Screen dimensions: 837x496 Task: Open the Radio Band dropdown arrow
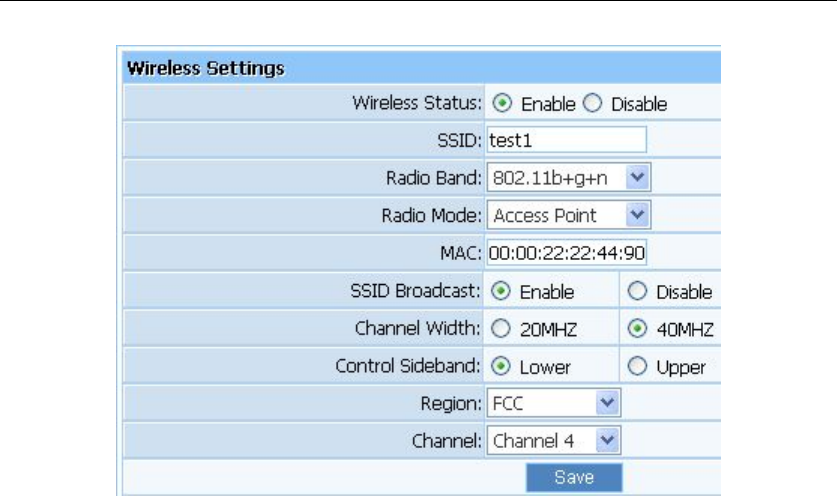coord(637,177)
